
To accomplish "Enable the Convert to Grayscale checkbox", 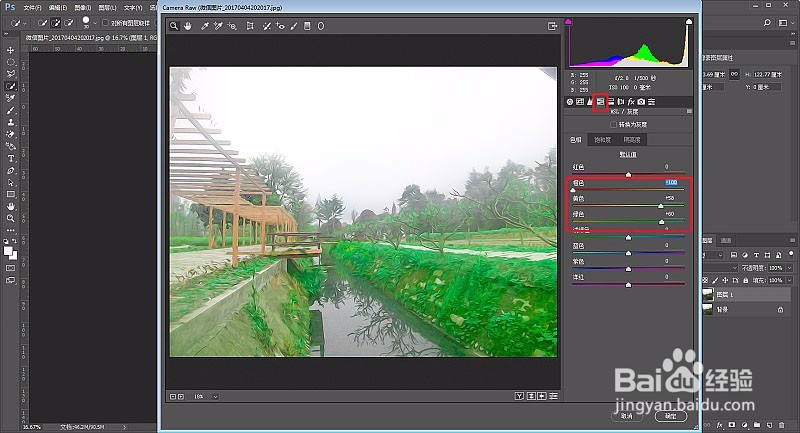I will (613, 125).
